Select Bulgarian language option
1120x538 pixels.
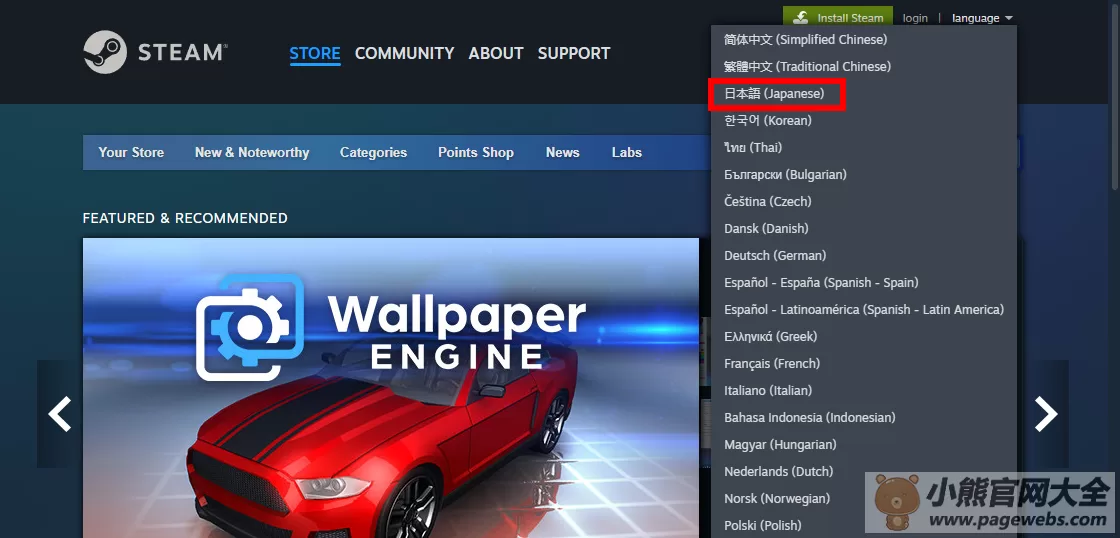pos(864,174)
